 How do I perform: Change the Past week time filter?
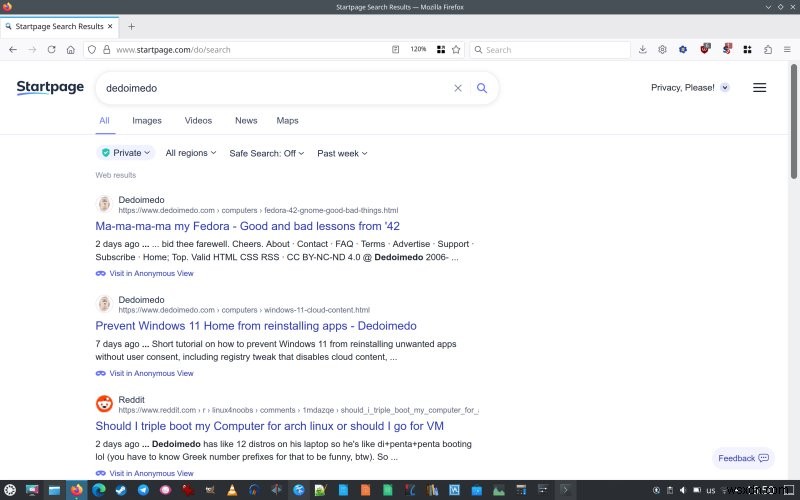(x=342, y=153)
